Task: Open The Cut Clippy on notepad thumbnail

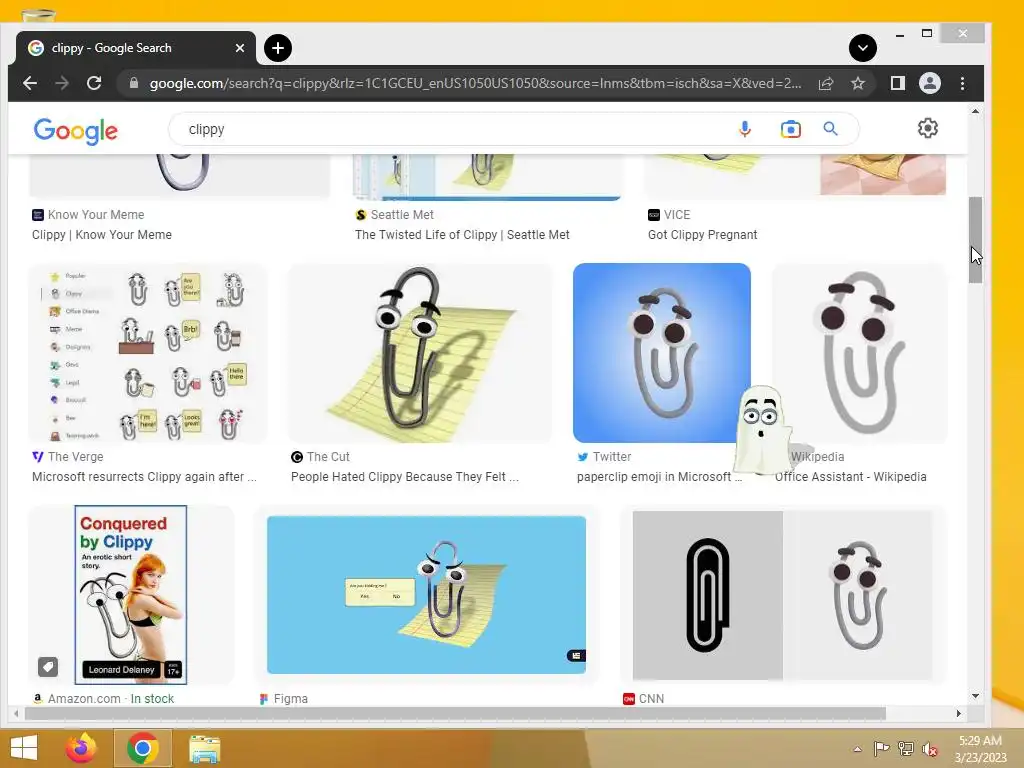Action: tap(420, 353)
